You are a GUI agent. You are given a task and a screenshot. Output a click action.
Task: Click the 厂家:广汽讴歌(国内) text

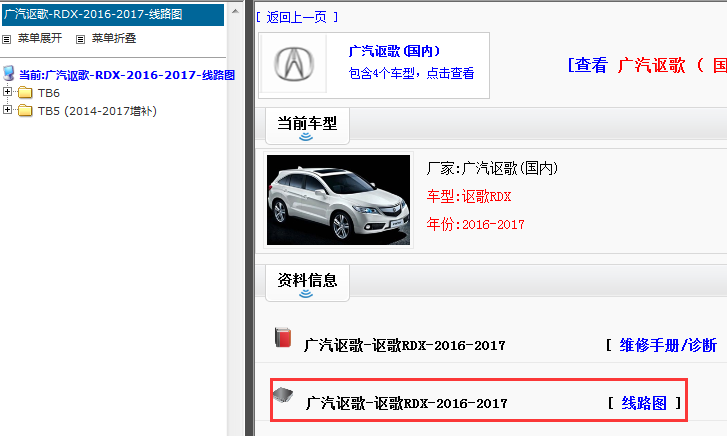click(492, 168)
